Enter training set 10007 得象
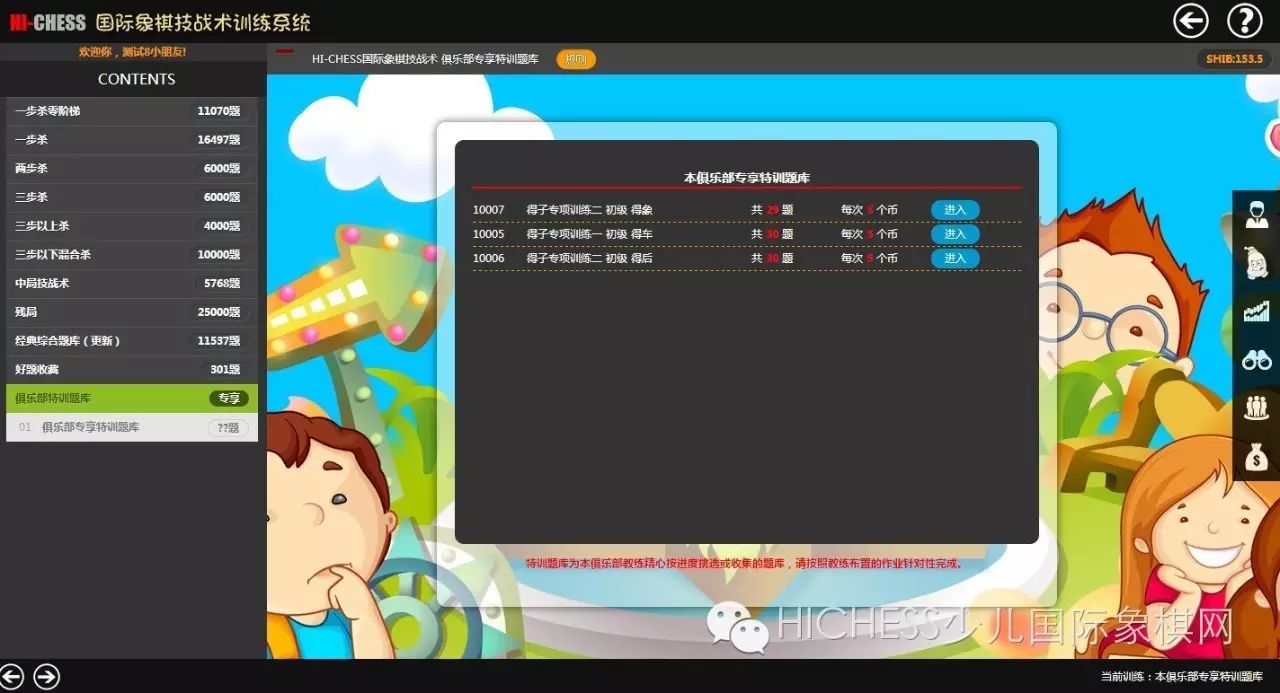This screenshot has height=693, width=1280. click(x=955, y=210)
